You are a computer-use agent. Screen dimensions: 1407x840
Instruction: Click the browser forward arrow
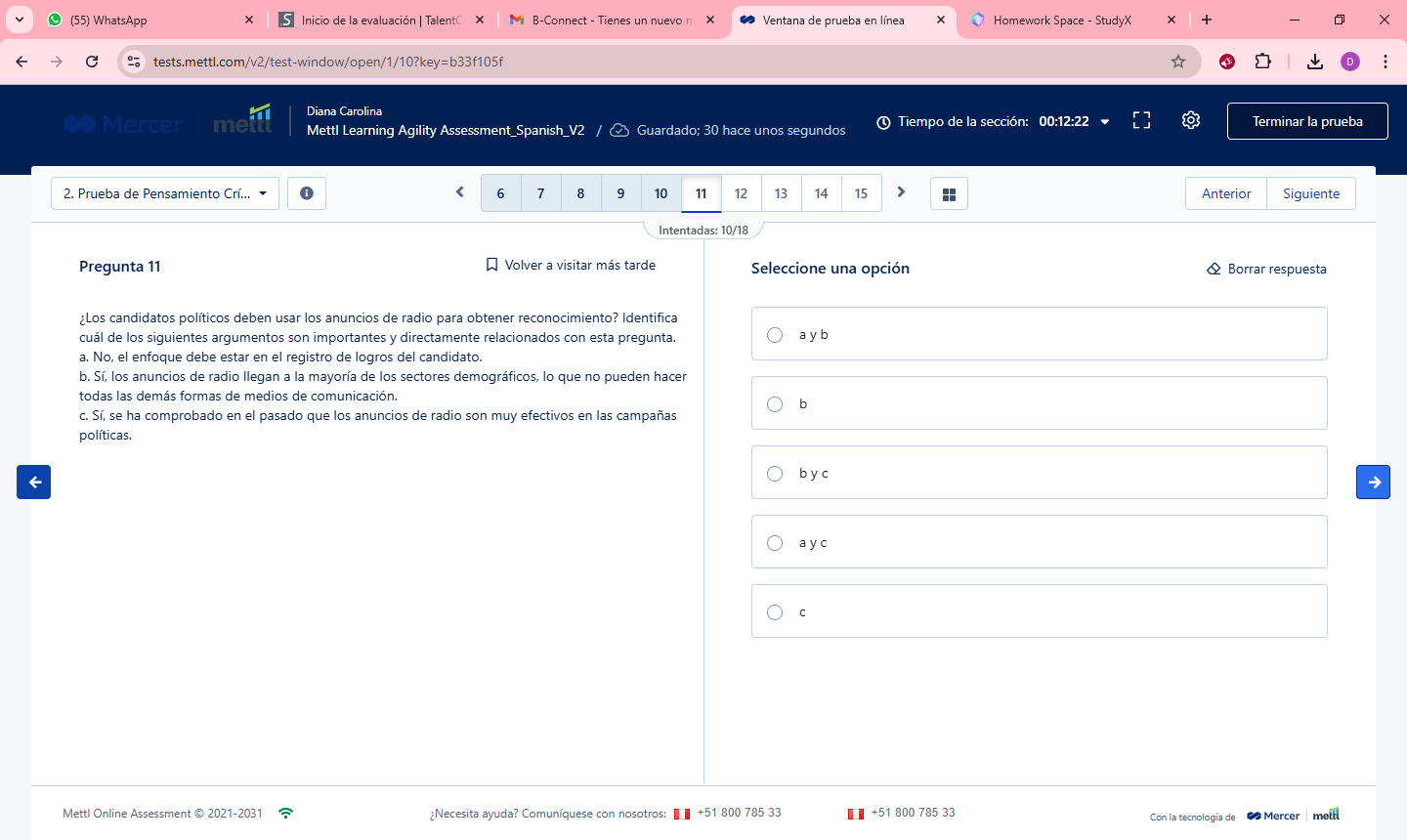tap(57, 62)
